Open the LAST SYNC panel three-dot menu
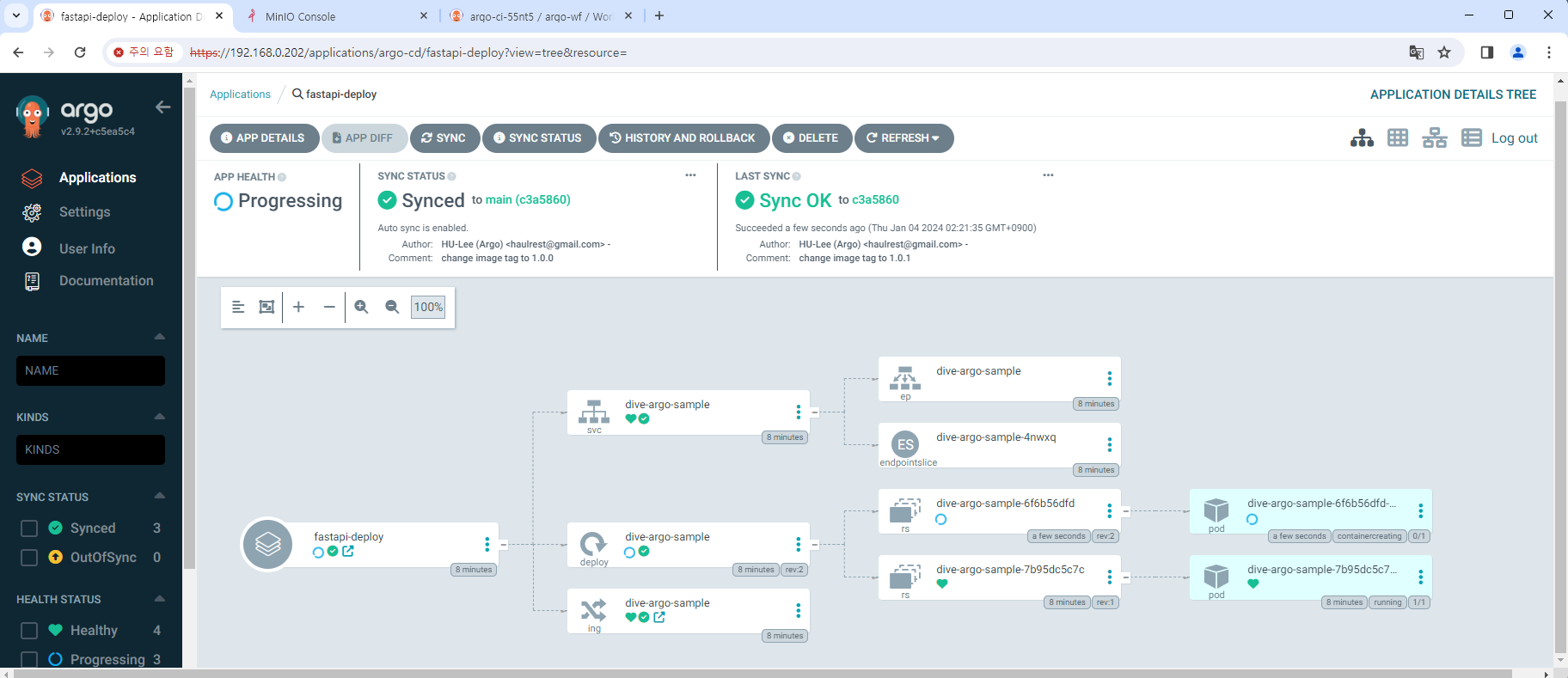The width and height of the screenshot is (1568, 678). 1048,175
